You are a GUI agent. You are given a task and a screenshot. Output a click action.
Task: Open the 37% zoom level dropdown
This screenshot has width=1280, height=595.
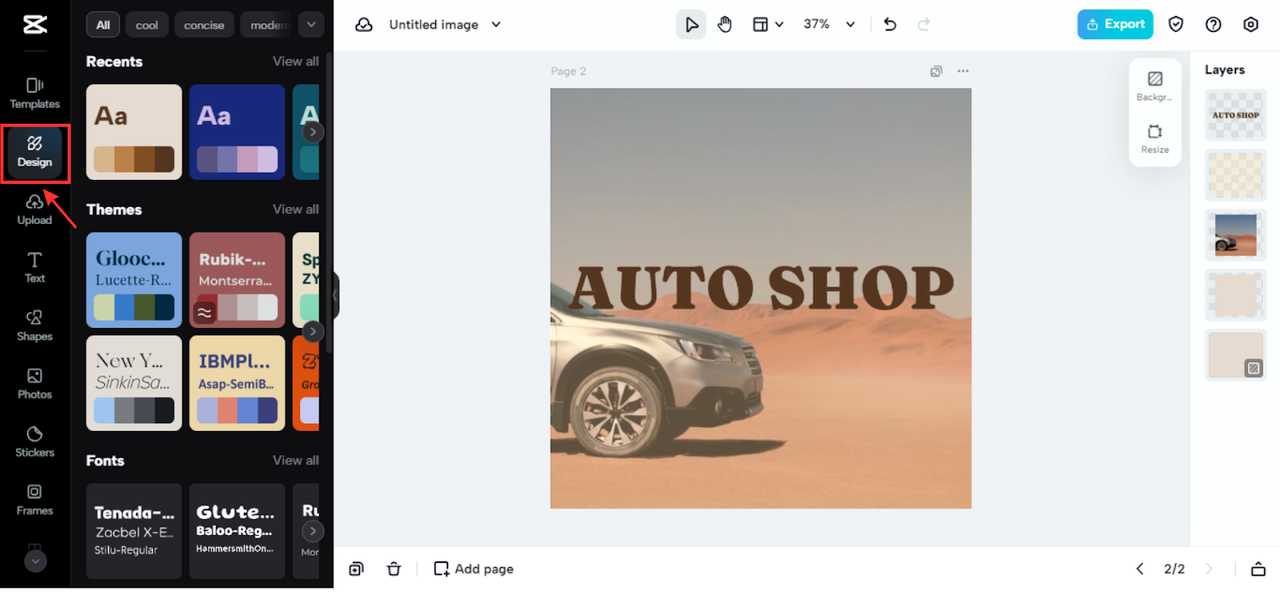[x=830, y=25]
